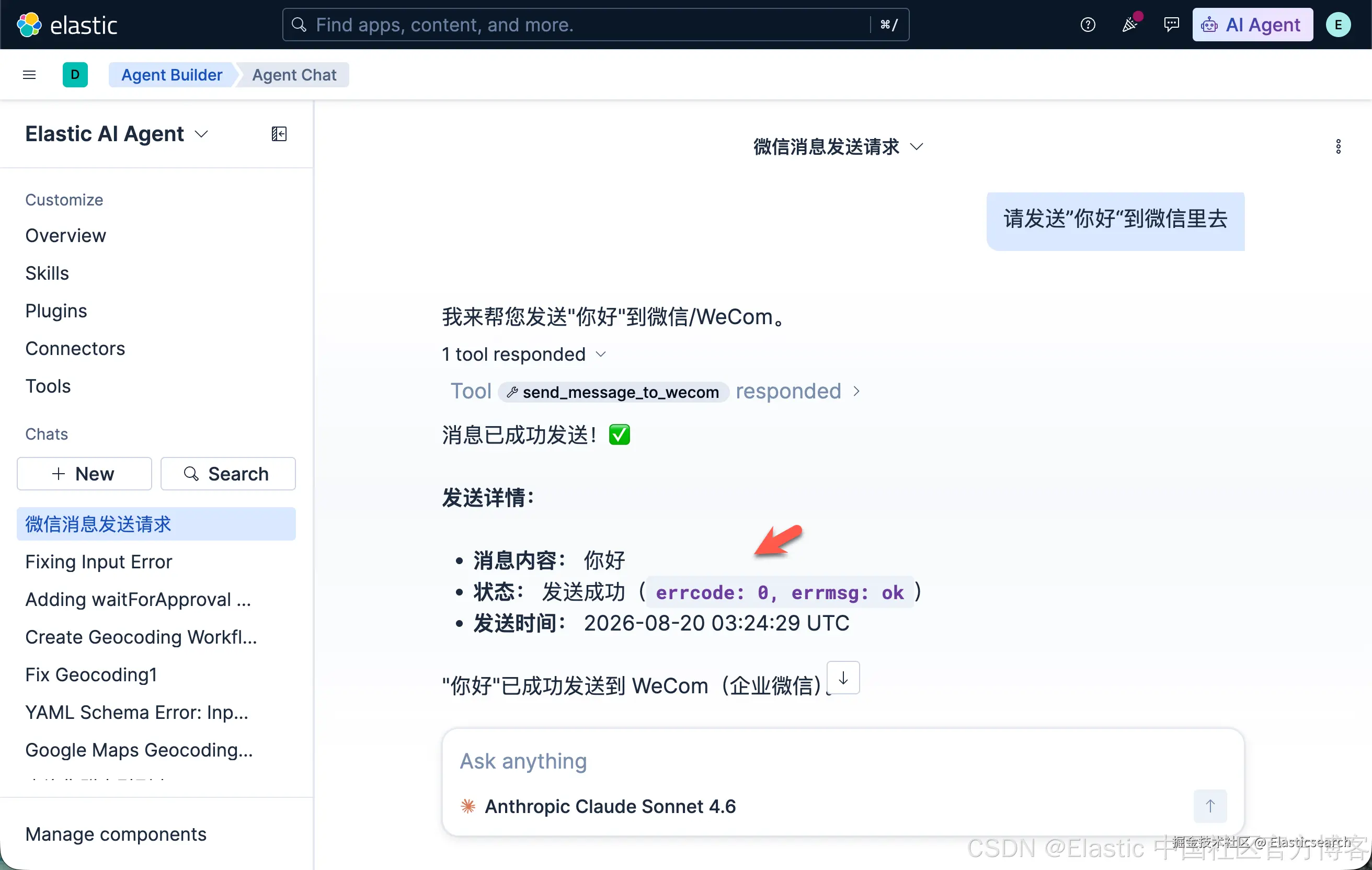Open the Tools section
Screen dimensions: 1372x870
pyautogui.click(x=48, y=386)
